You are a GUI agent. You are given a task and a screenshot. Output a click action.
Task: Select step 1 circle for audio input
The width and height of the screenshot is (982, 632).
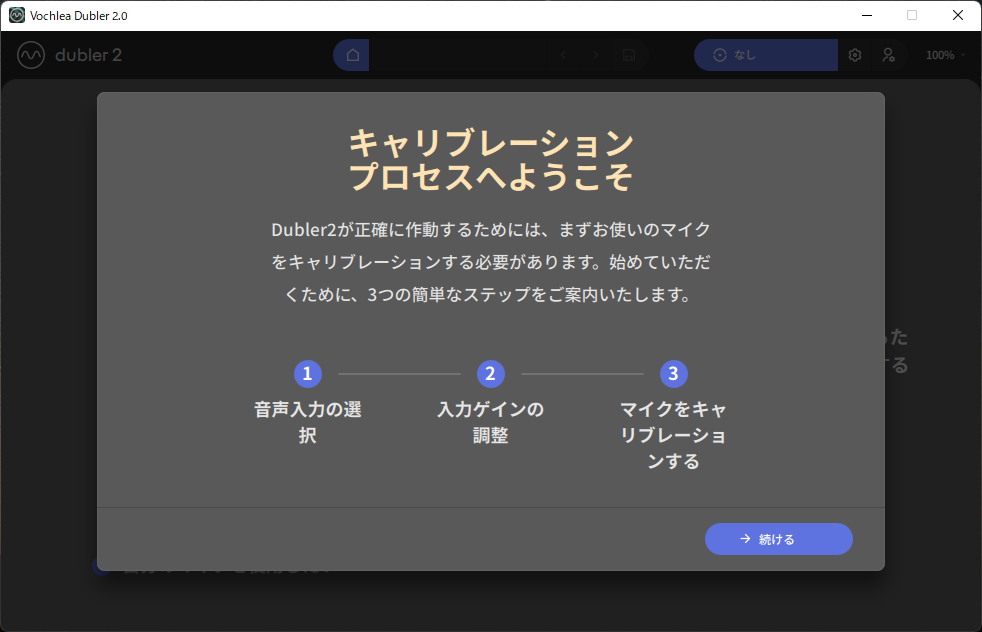pos(308,374)
